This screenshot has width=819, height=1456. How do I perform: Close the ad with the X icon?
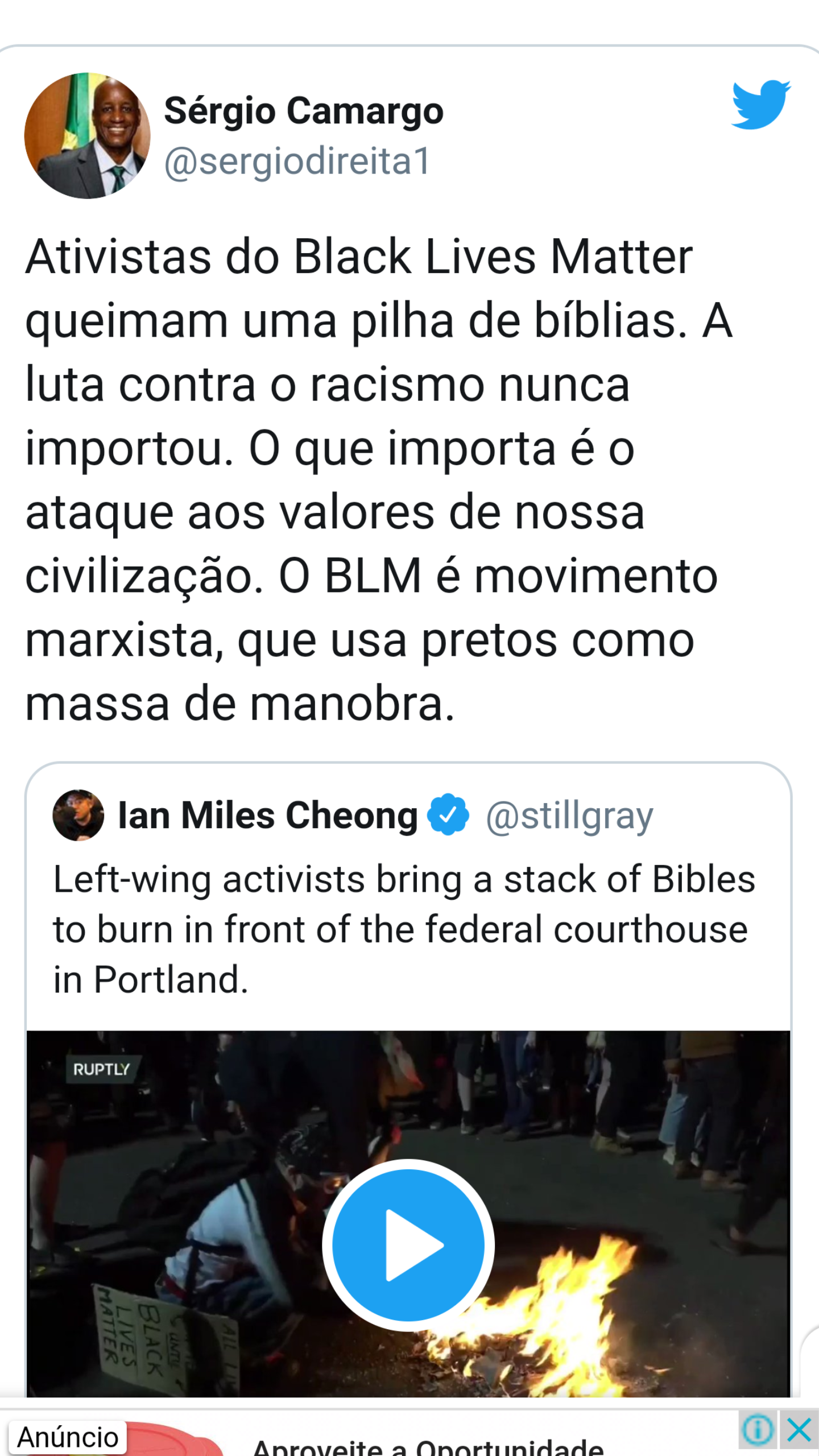(x=799, y=1429)
